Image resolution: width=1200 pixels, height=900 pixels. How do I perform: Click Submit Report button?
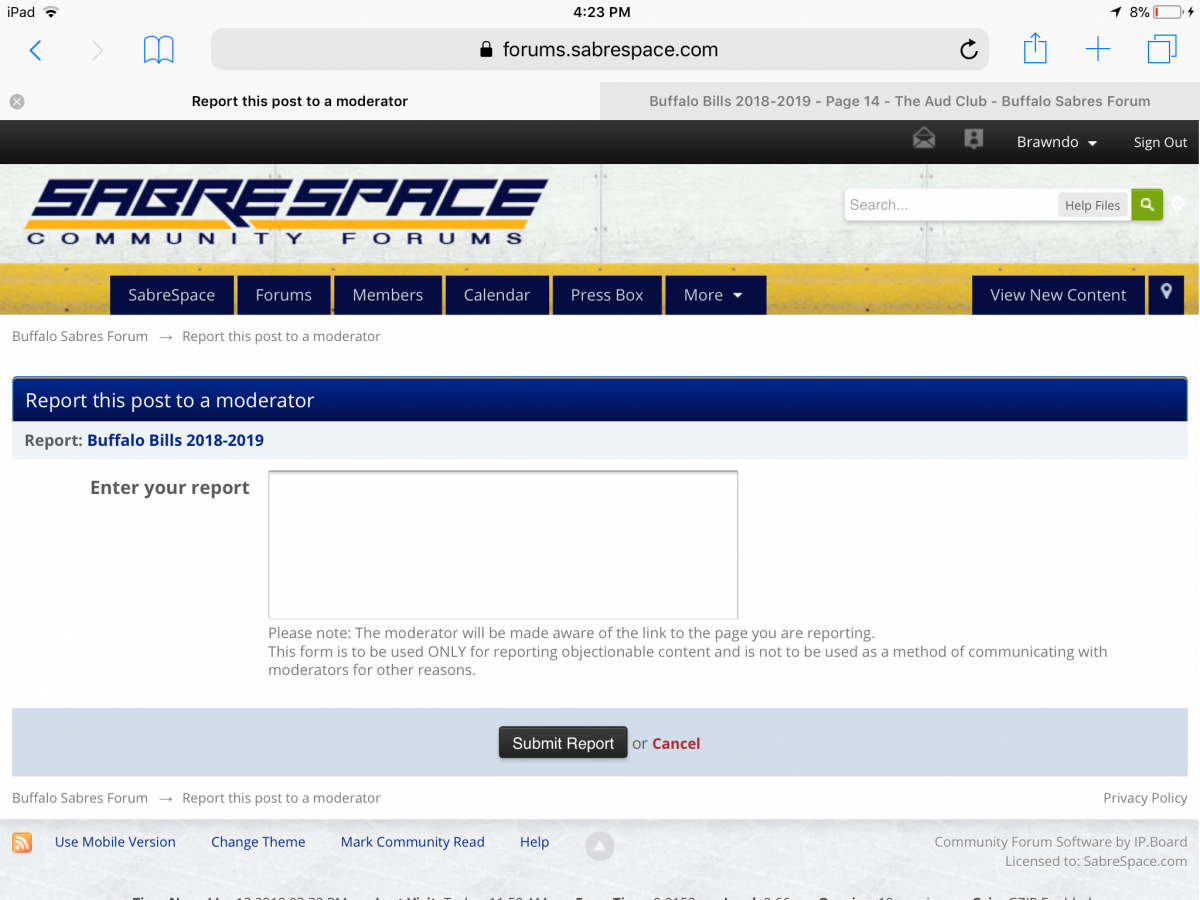pyautogui.click(x=563, y=743)
